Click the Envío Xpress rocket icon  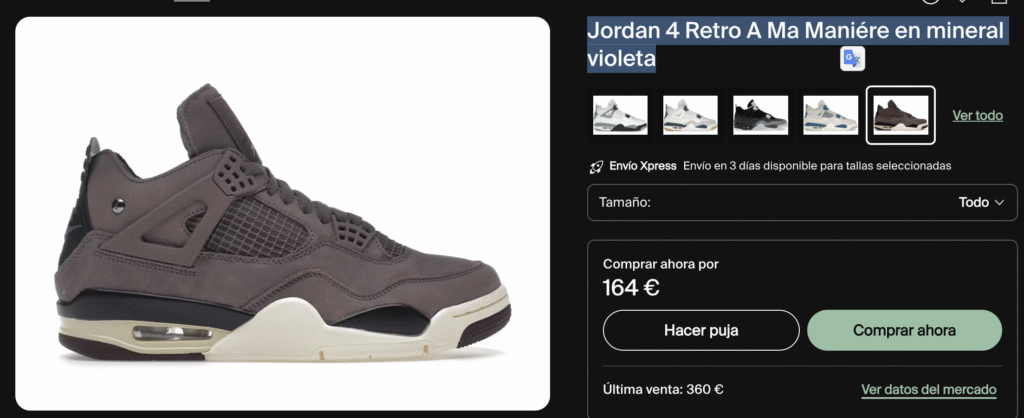tap(596, 167)
